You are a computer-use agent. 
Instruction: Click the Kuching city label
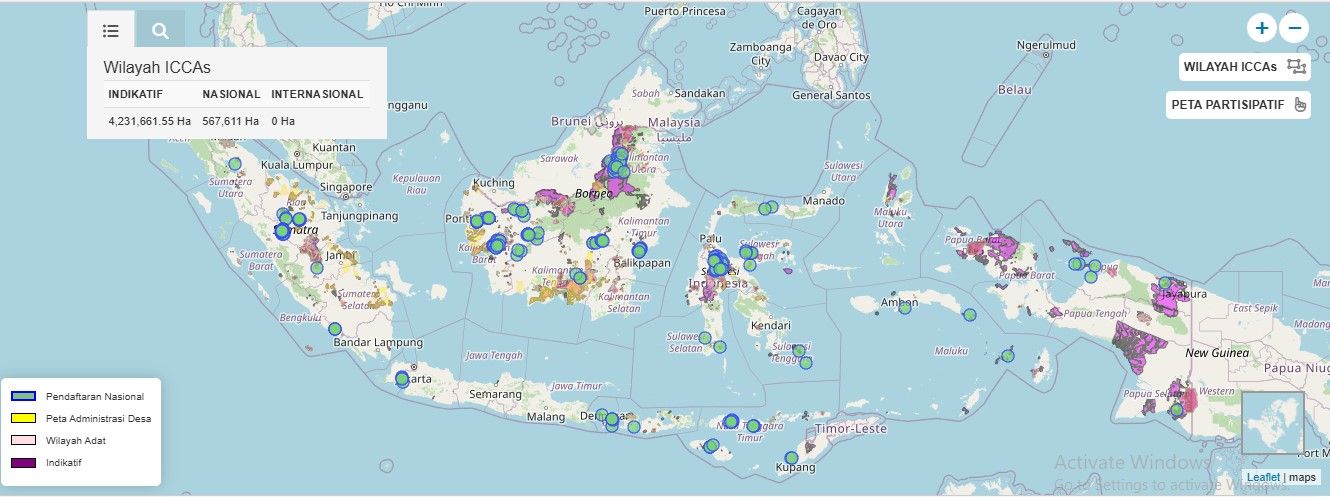tap(494, 183)
